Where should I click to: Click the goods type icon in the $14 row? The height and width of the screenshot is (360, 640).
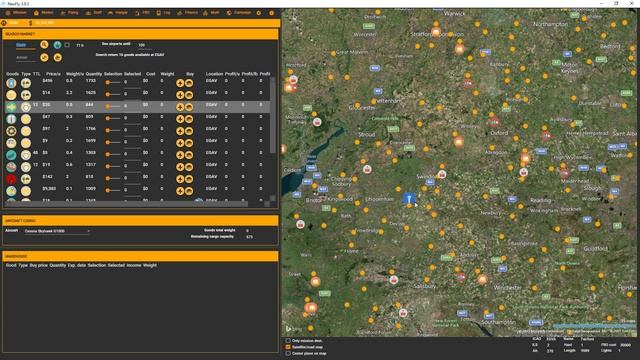(26, 95)
